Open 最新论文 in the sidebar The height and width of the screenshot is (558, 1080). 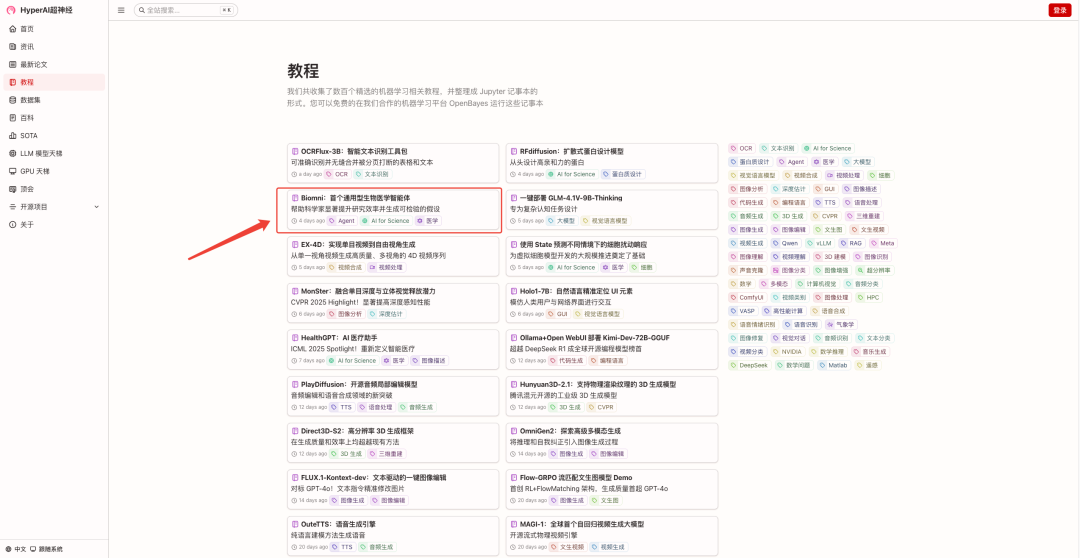pyautogui.click(x=54, y=65)
